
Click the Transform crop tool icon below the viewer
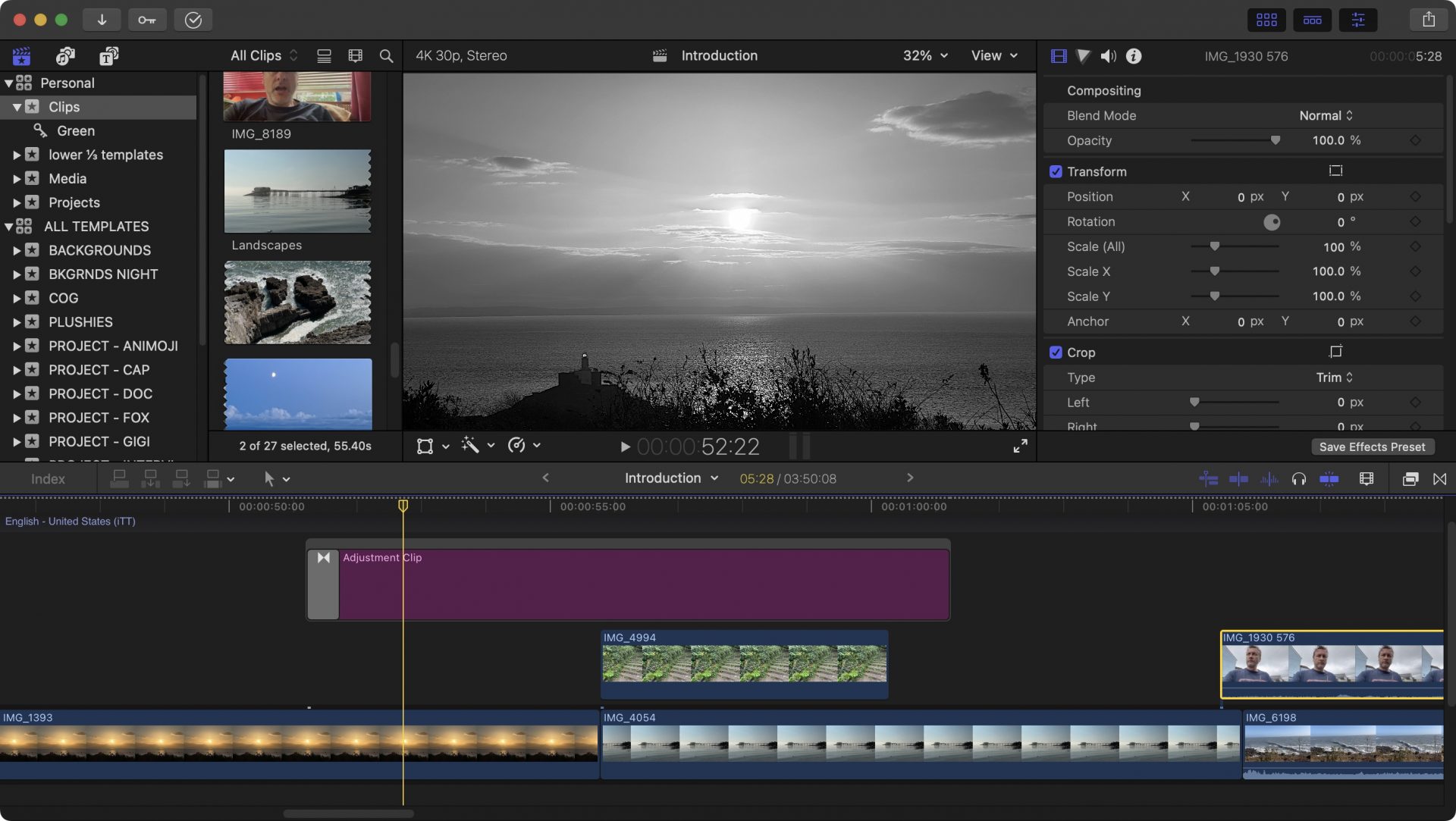(425, 446)
